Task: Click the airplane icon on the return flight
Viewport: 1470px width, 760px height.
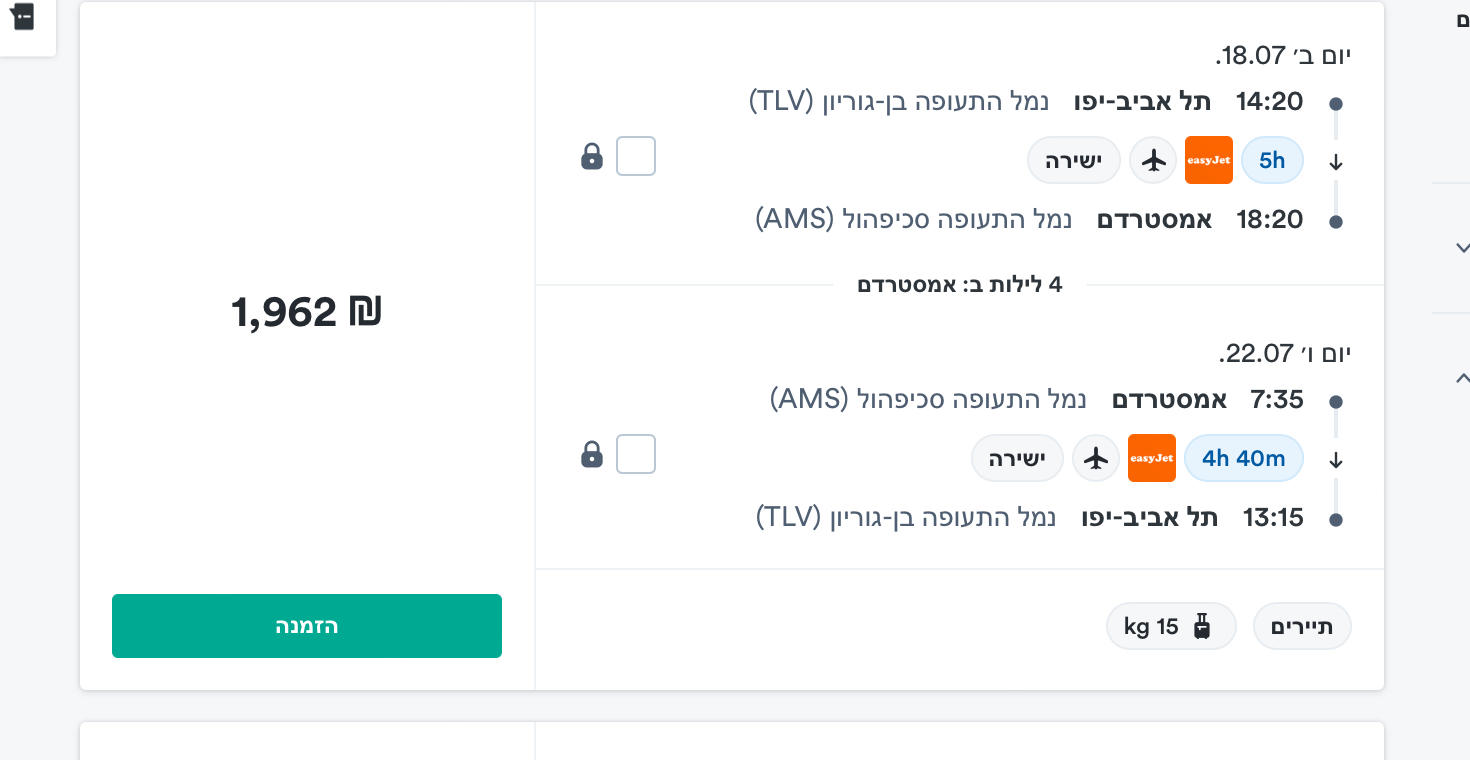Action: pyautogui.click(x=1097, y=458)
